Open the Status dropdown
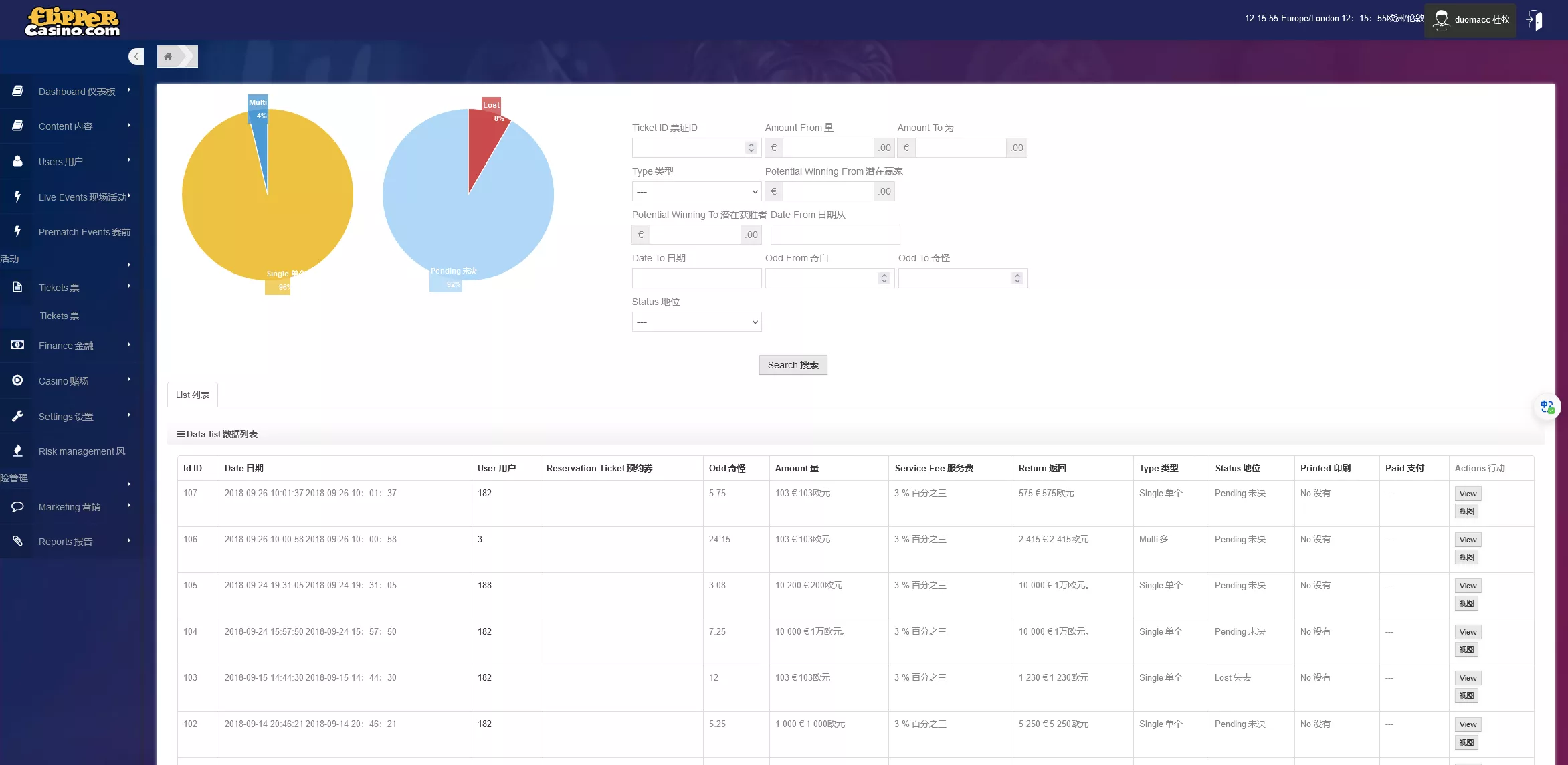The width and height of the screenshot is (1568, 765). (696, 322)
